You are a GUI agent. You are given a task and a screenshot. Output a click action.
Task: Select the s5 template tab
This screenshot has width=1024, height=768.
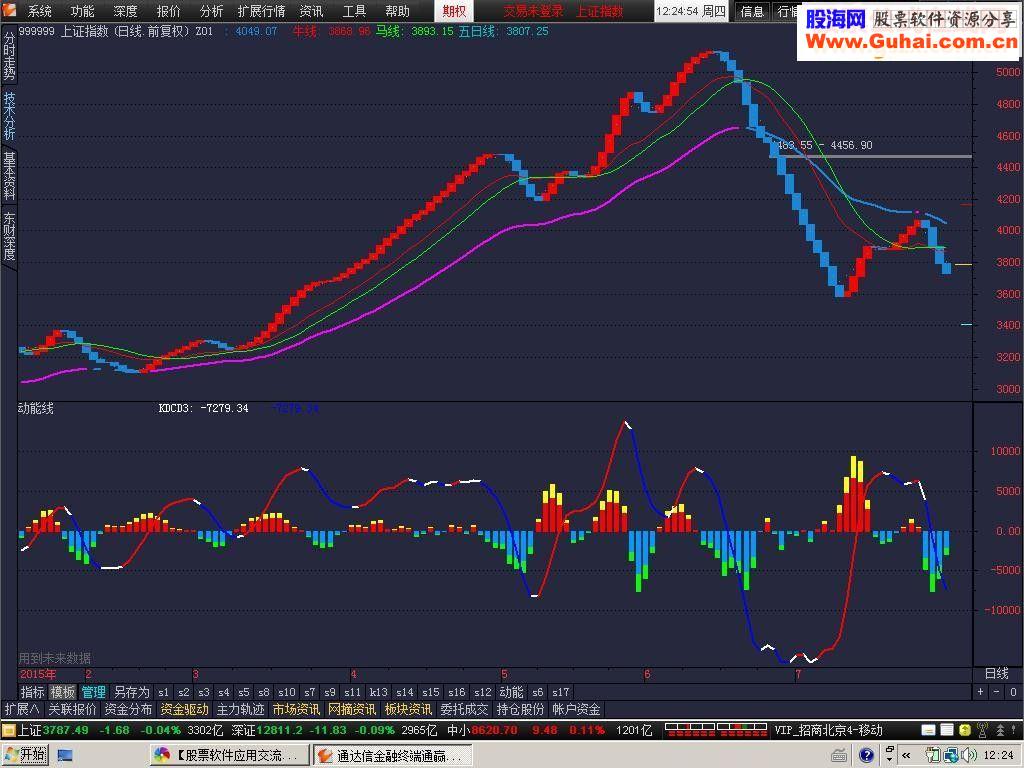point(244,692)
